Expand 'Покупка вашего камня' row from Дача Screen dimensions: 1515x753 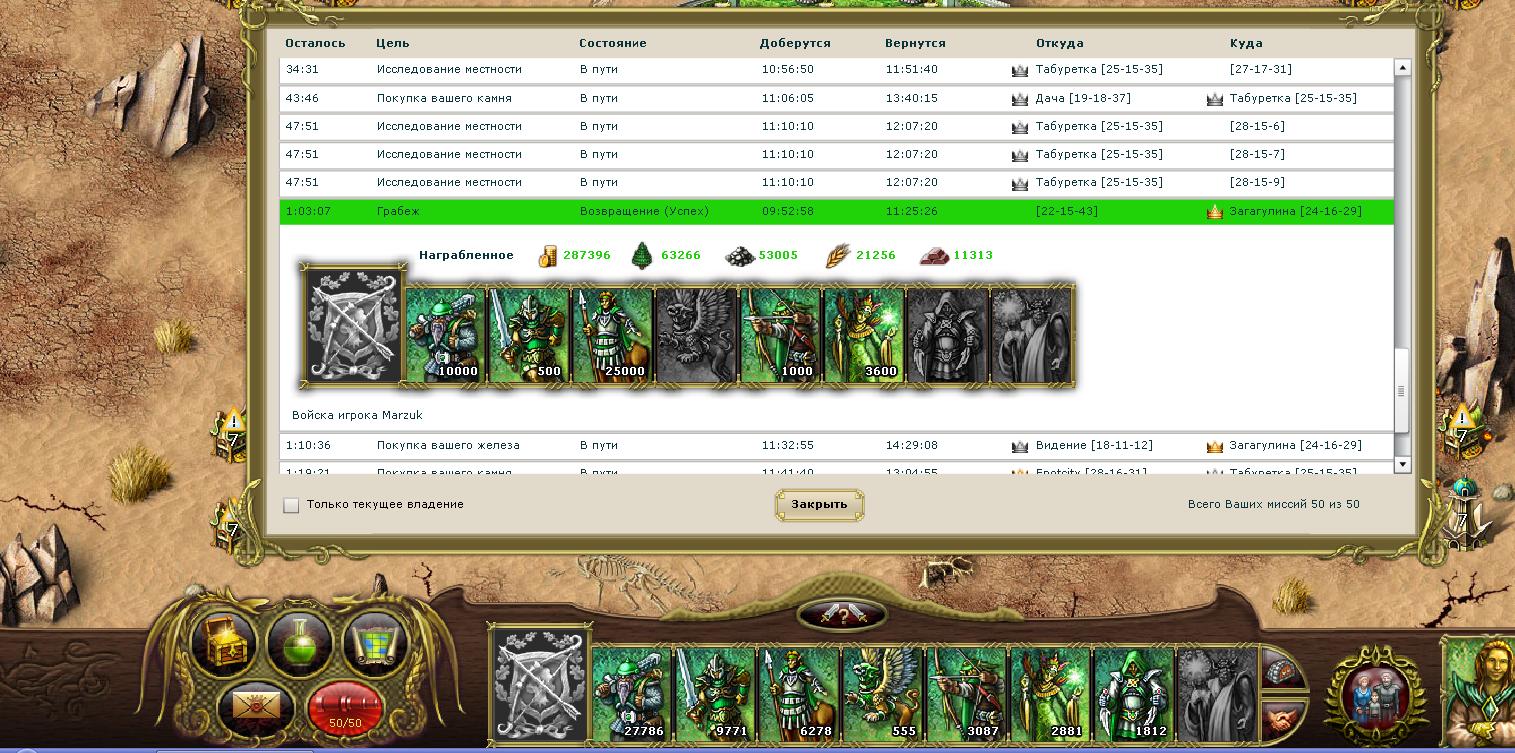point(836,98)
